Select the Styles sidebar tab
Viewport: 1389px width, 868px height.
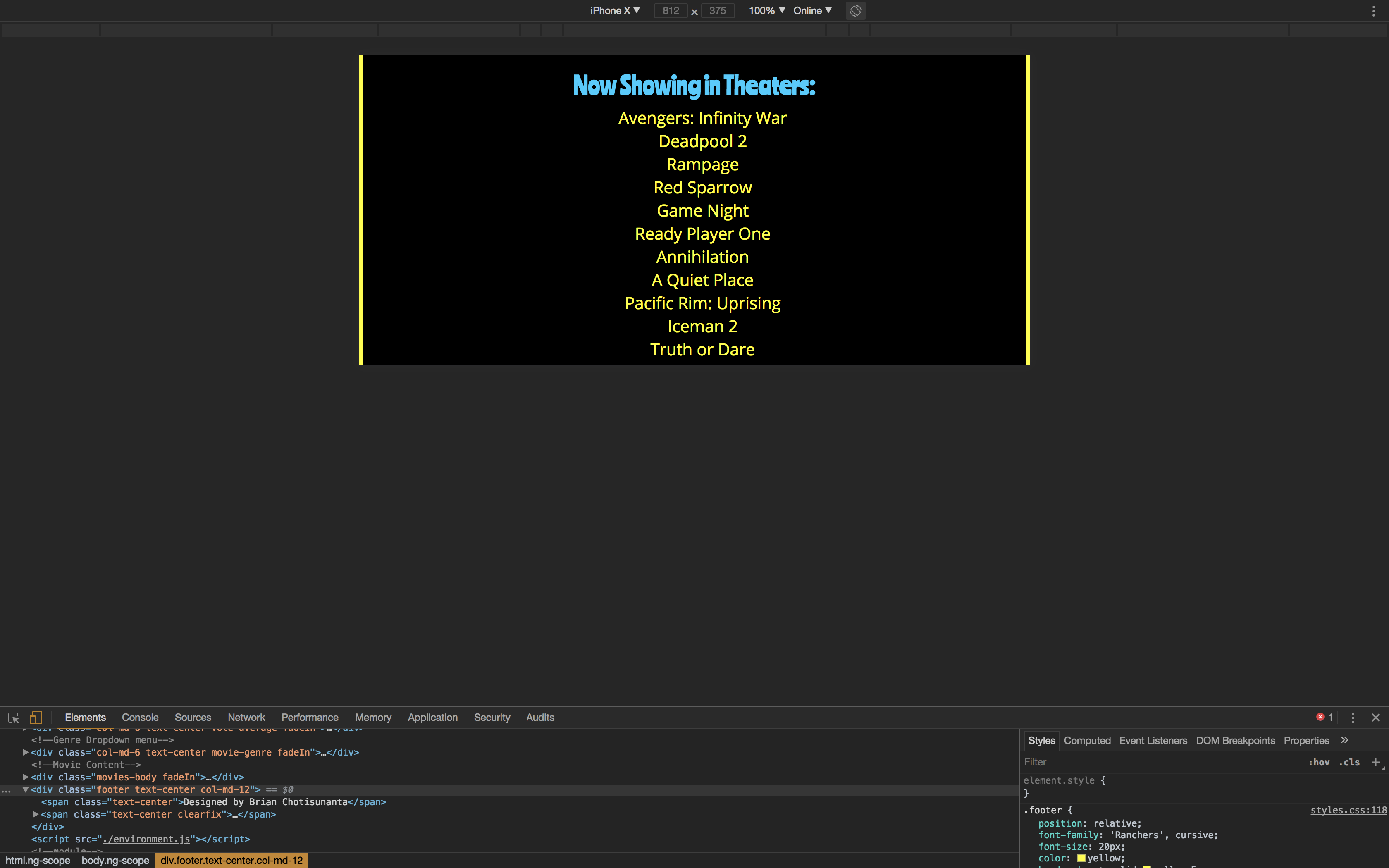tap(1041, 741)
